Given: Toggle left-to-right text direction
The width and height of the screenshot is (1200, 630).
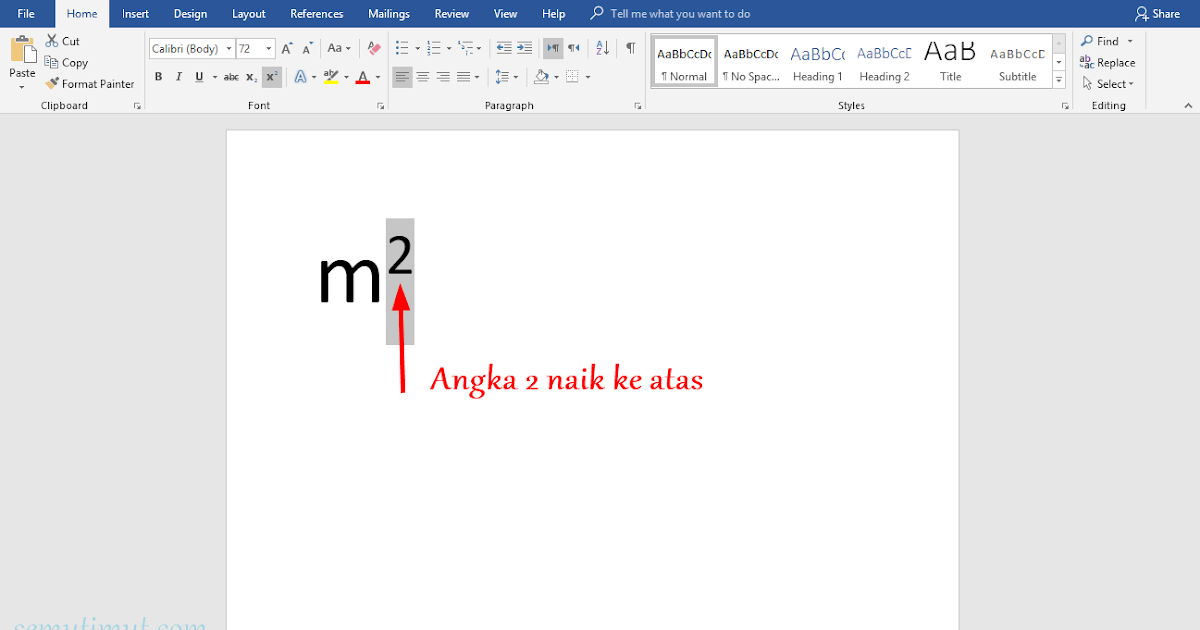Looking at the screenshot, I should point(553,48).
